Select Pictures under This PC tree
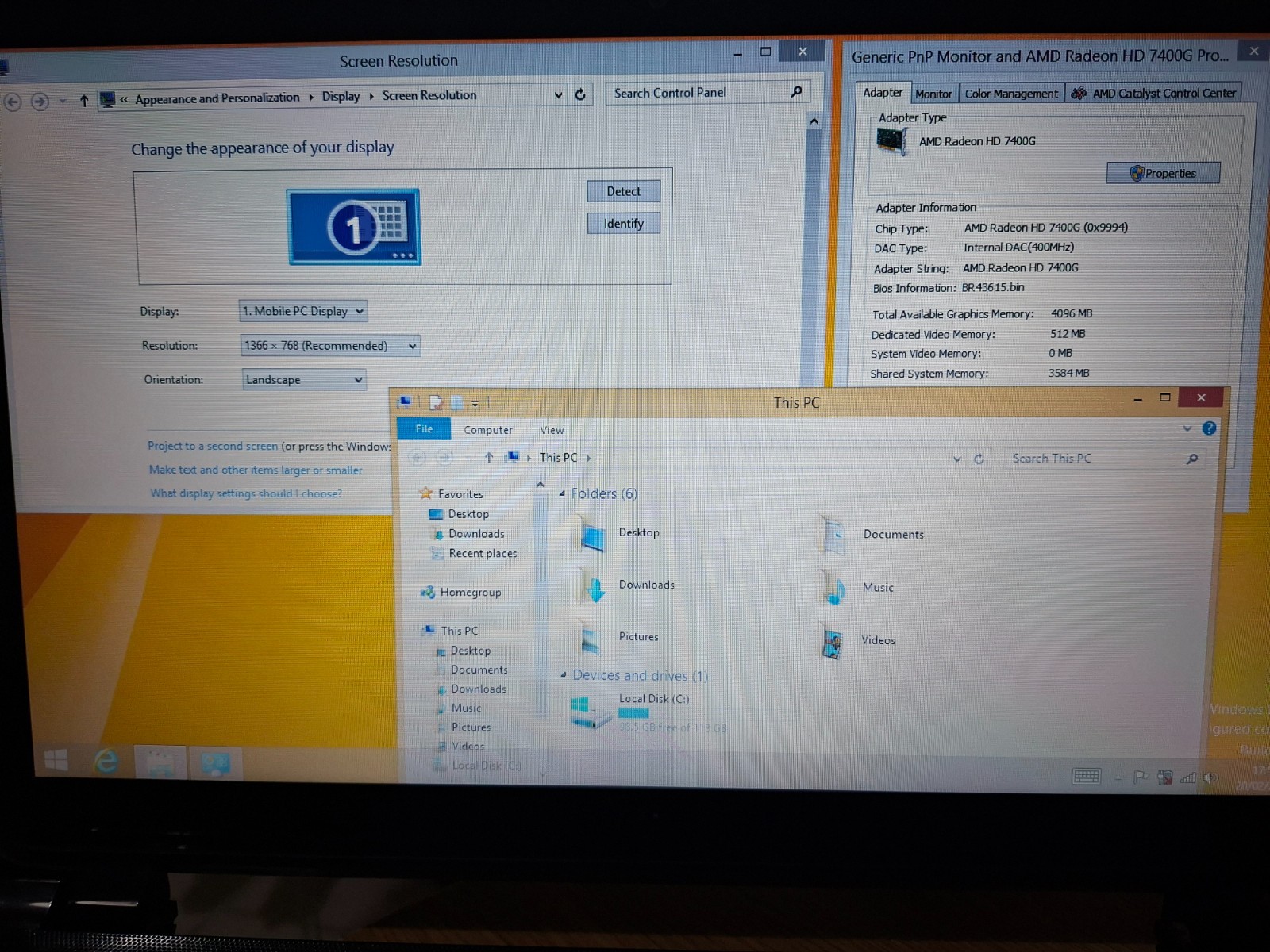The height and width of the screenshot is (952, 1270). click(471, 727)
